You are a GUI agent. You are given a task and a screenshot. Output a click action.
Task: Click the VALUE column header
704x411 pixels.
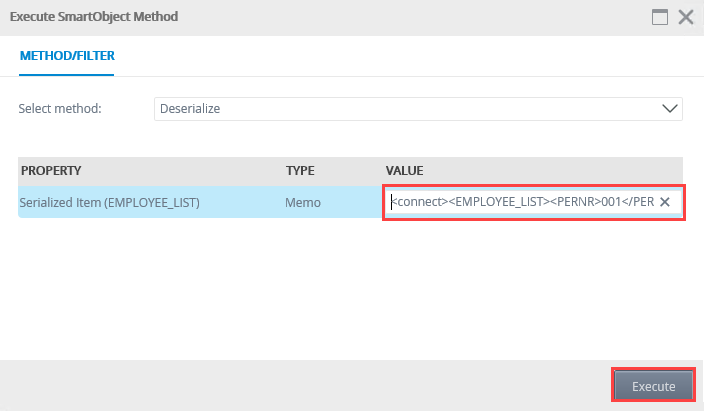[x=405, y=171]
